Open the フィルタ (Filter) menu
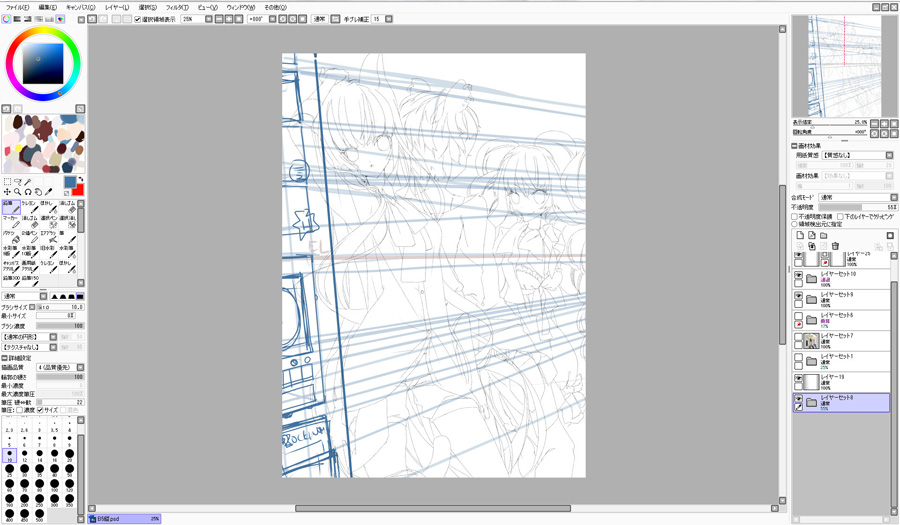The height and width of the screenshot is (525, 900). click(x=177, y=7)
